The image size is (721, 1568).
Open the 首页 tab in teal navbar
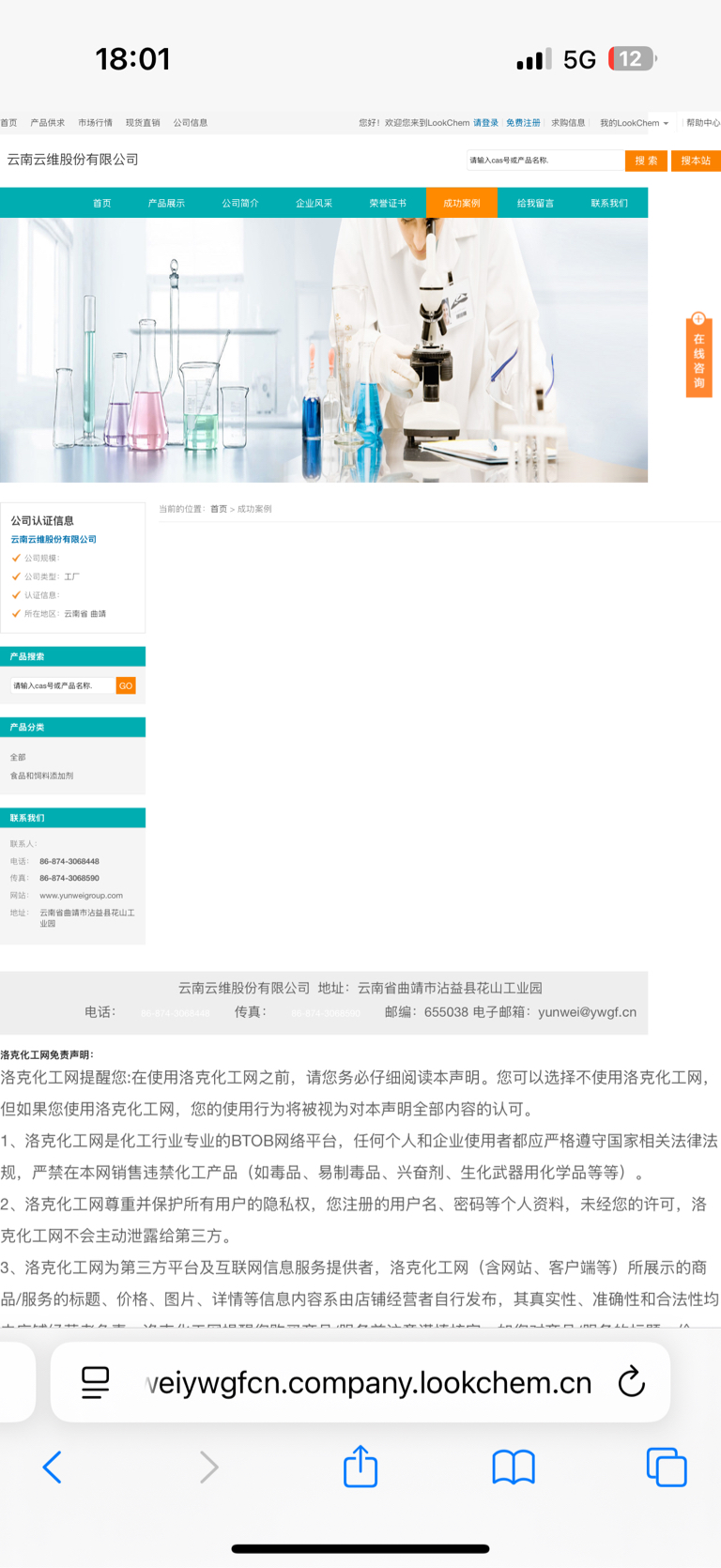click(x=101, y=203)
